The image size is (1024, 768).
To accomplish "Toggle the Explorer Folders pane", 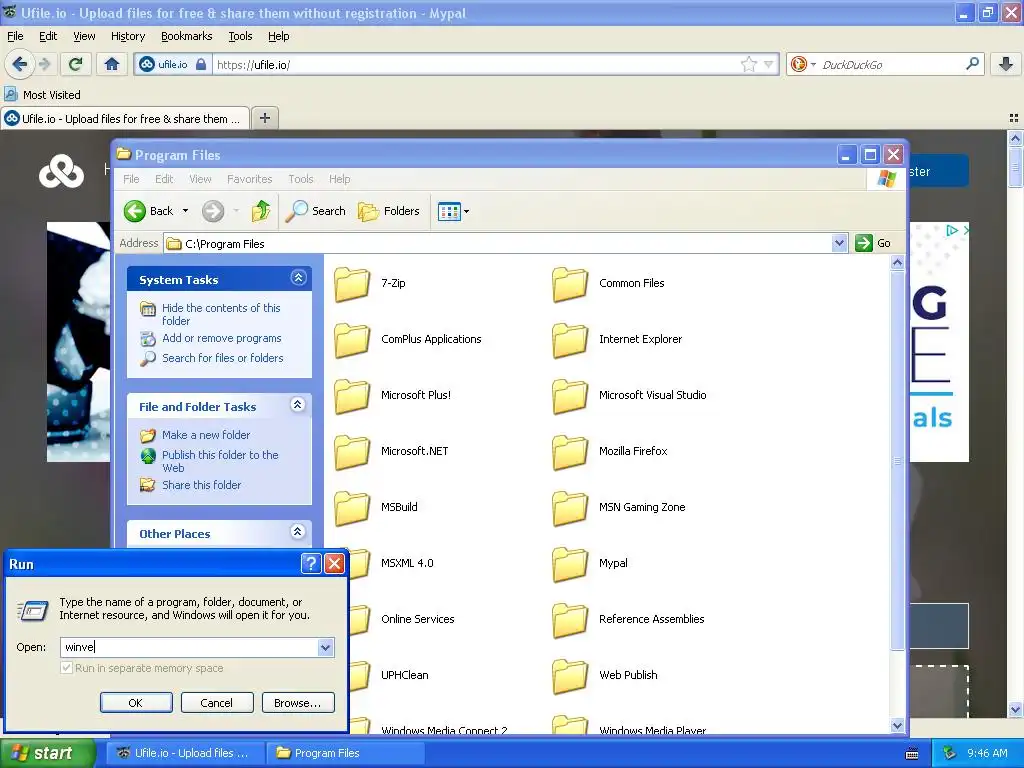I will 389,211.
